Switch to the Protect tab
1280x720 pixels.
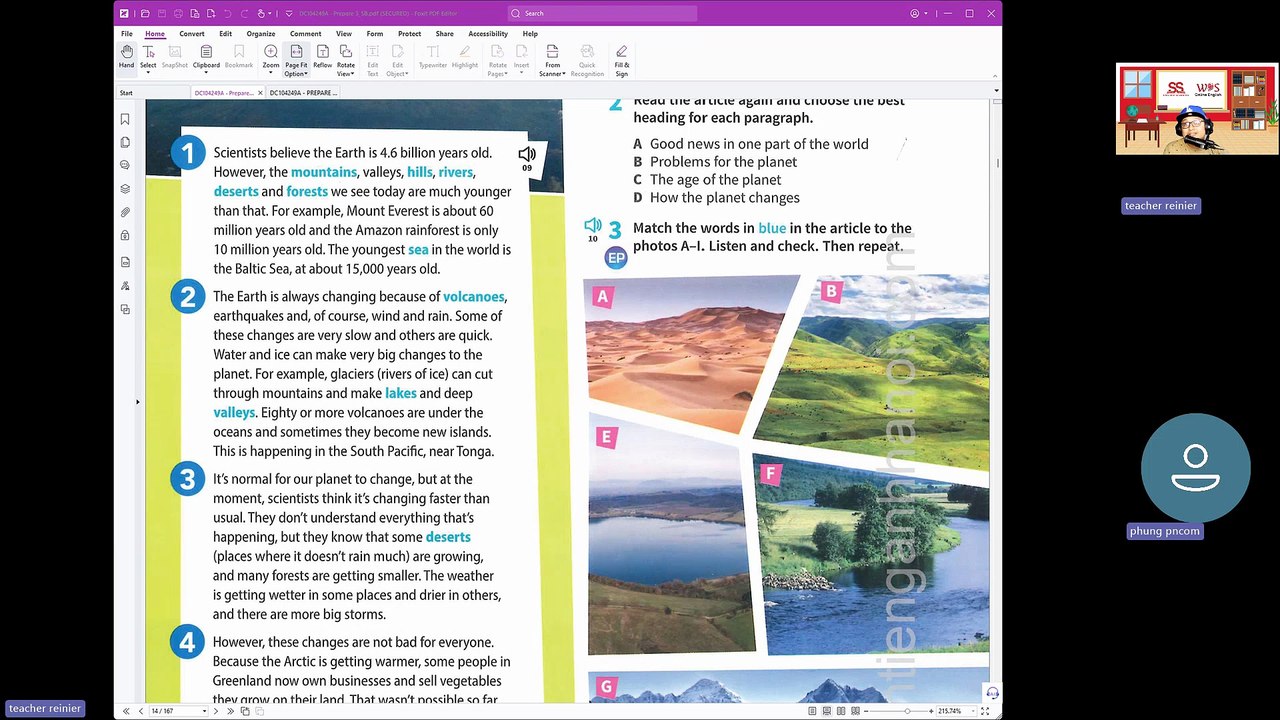click(409, 33)
